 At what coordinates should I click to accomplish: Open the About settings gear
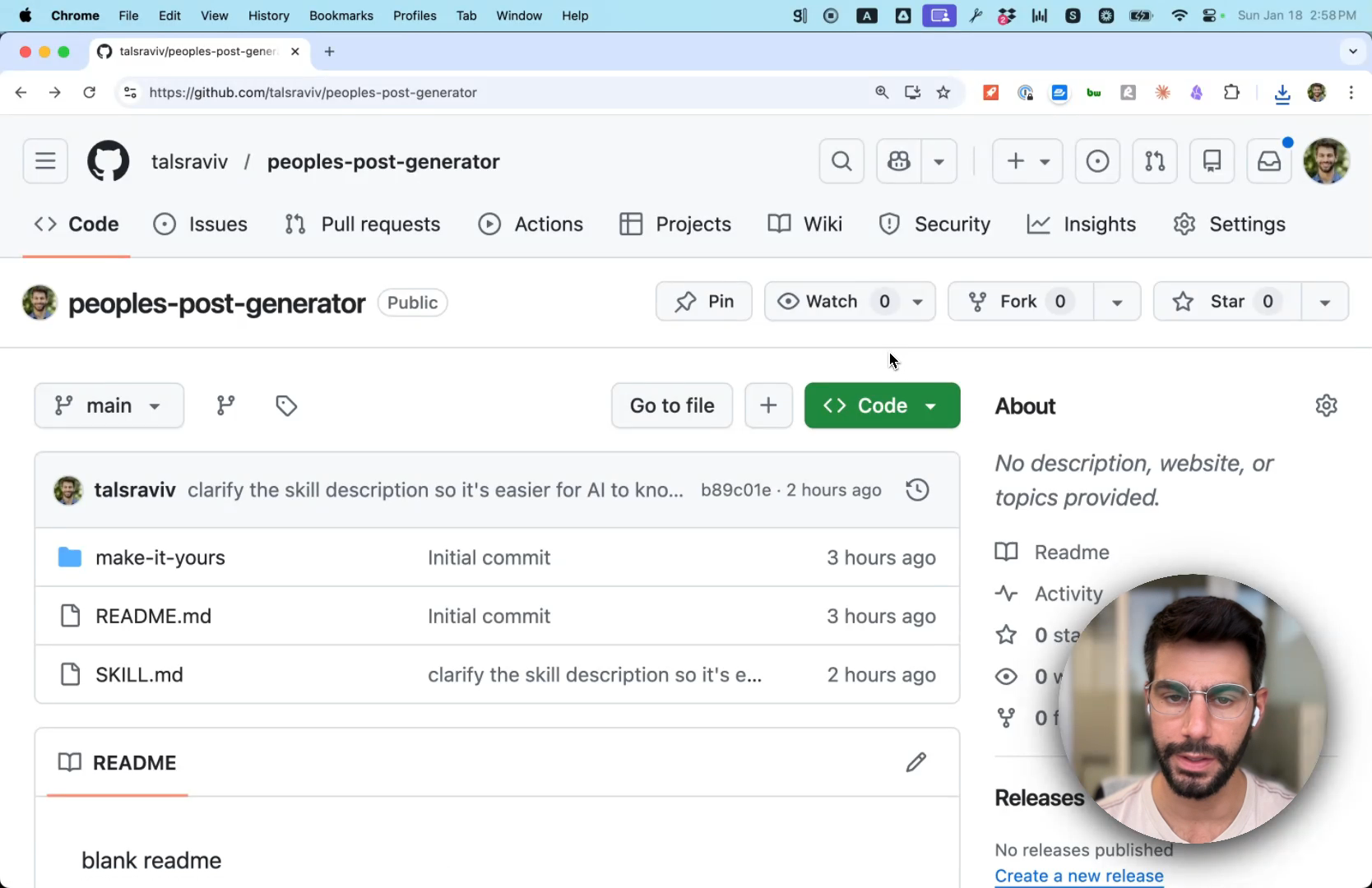(1326, 405)
